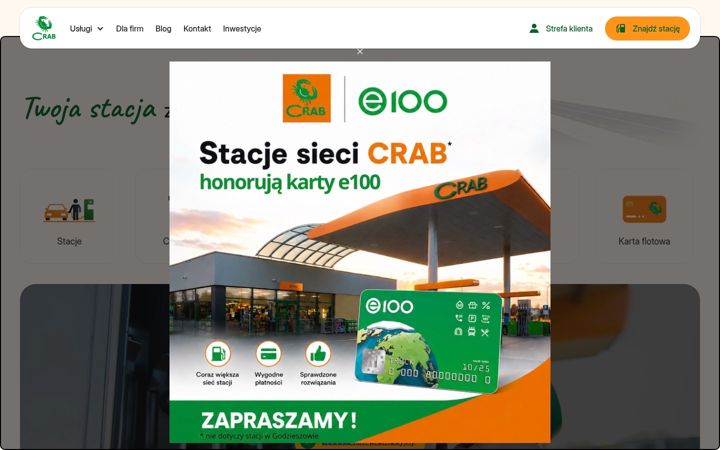The image size is (720, 450).
Task: Click the fuel pump icon in popup
Action: tap(218, 354)
